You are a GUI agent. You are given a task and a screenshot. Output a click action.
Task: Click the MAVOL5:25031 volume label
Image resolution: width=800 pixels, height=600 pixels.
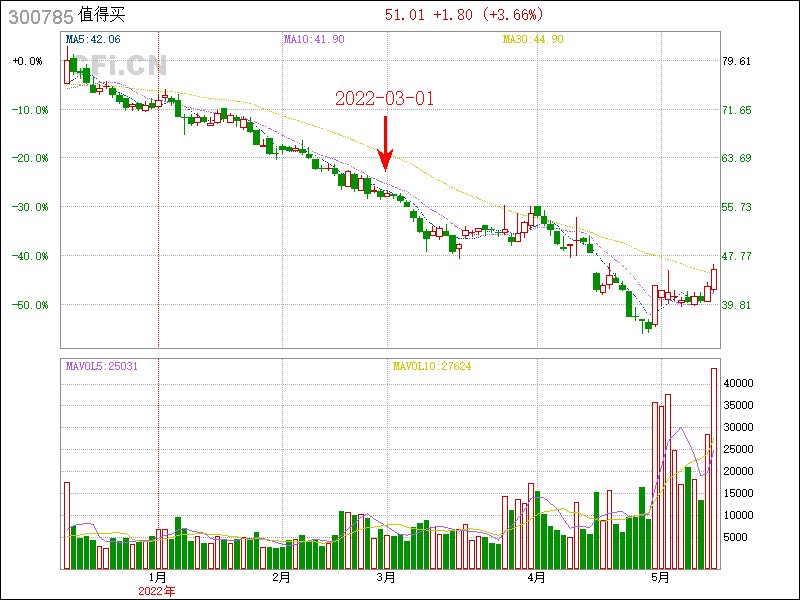[101, 367]
